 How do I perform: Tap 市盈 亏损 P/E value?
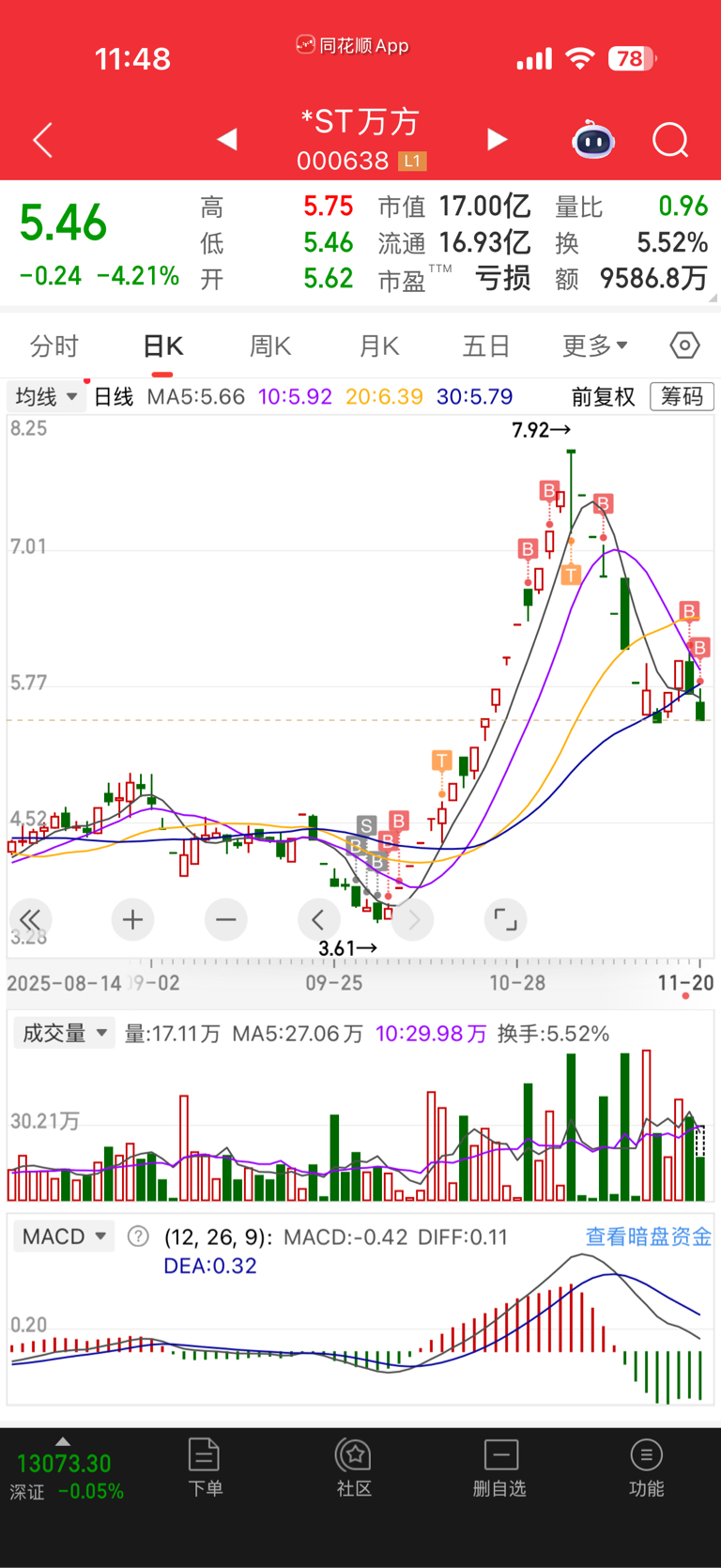454,278
